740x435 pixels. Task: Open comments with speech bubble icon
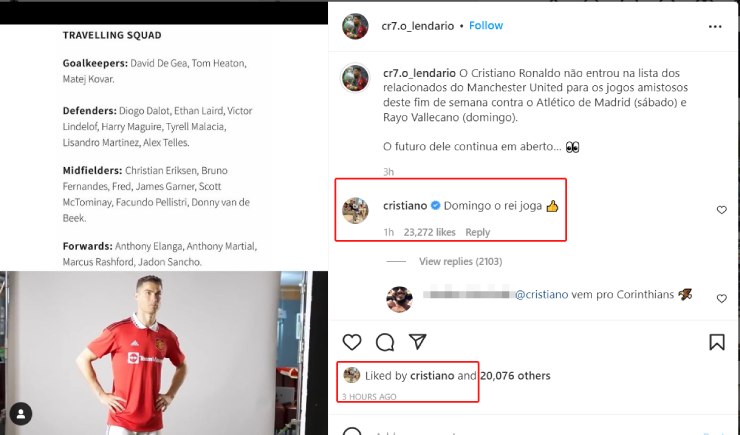pos(385,342)
